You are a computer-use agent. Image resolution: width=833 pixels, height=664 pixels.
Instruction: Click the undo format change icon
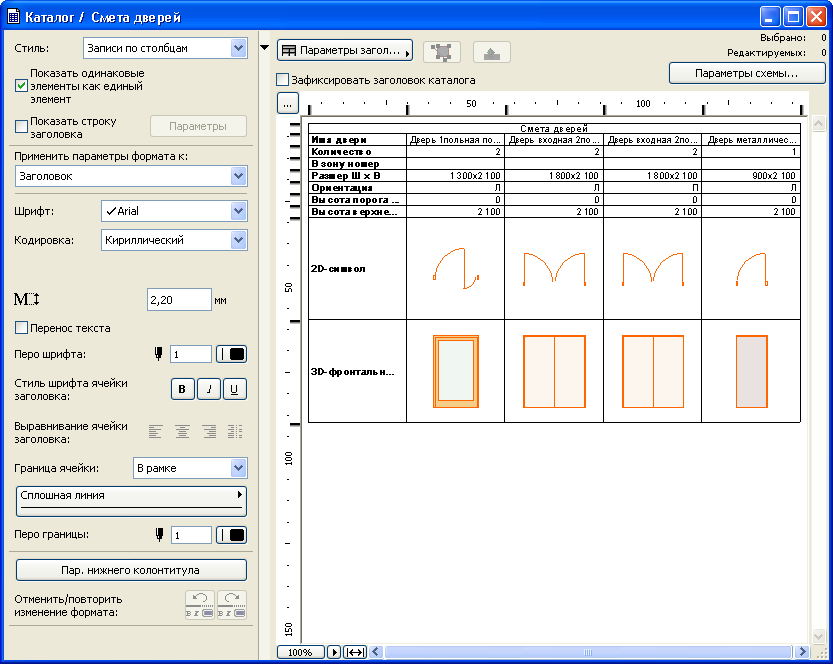[x=199, y=604]
